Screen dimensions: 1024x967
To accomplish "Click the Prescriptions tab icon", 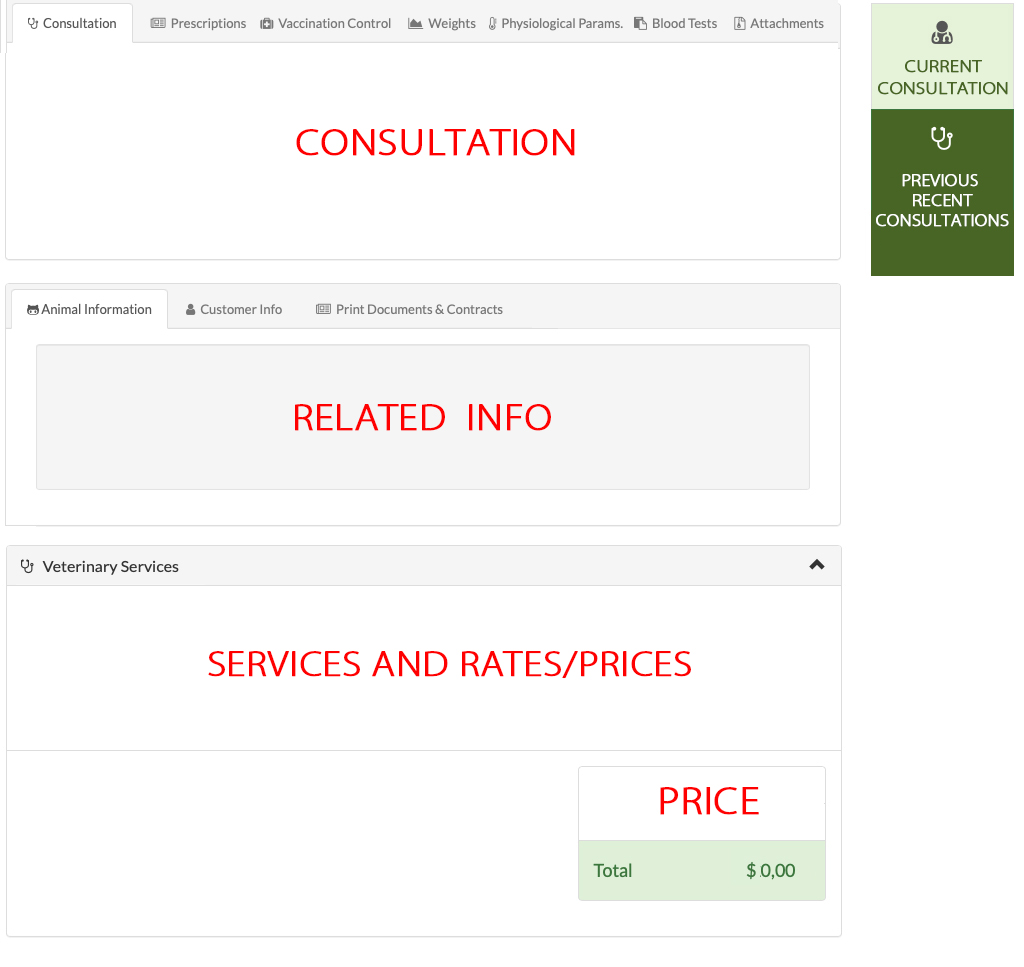I will 158,24.
